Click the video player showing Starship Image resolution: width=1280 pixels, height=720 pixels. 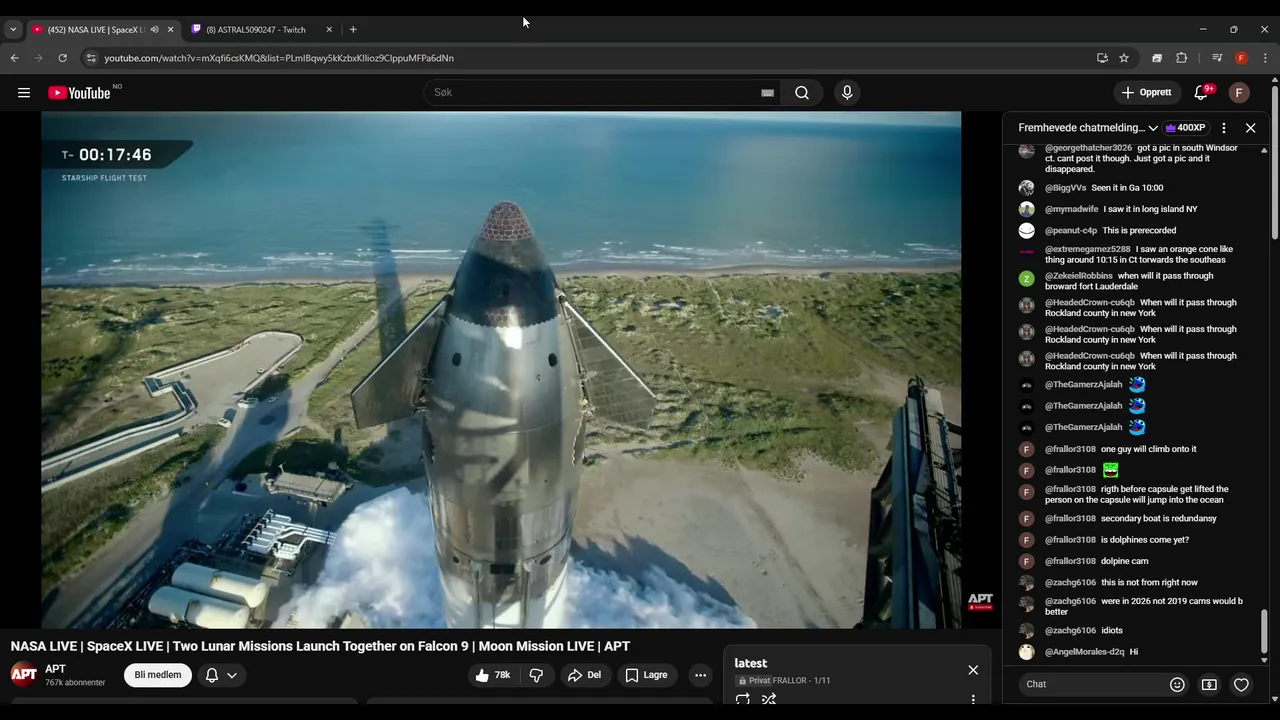tap(501, 370)
